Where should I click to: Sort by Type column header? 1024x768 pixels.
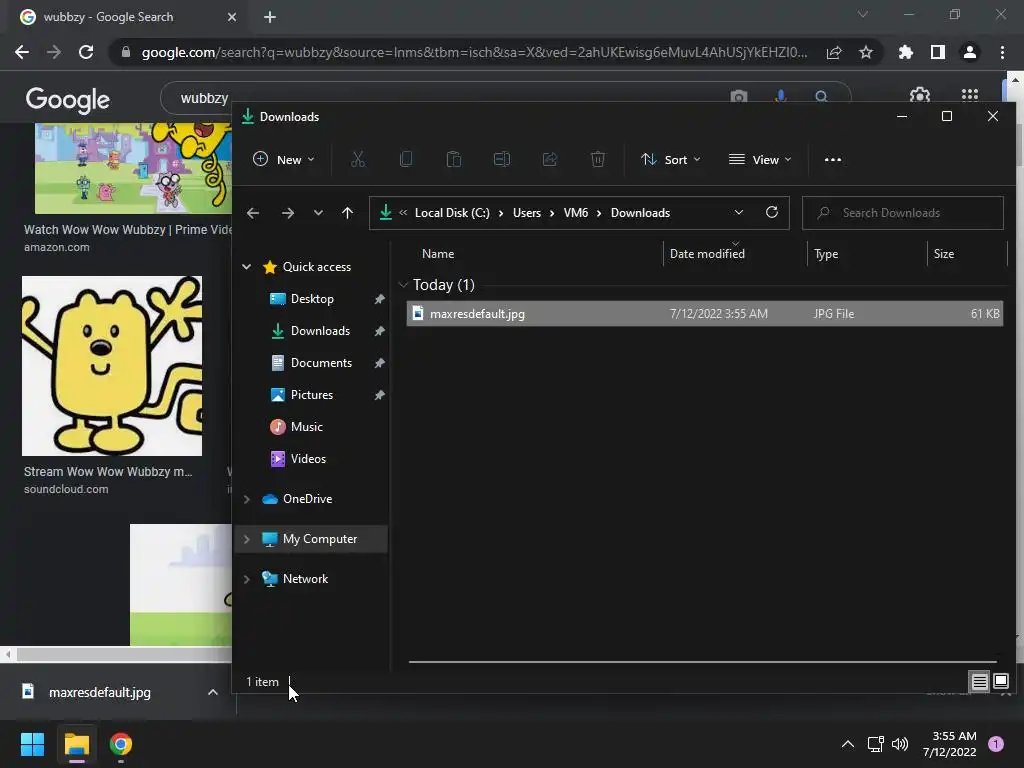(x=826, y=254)
